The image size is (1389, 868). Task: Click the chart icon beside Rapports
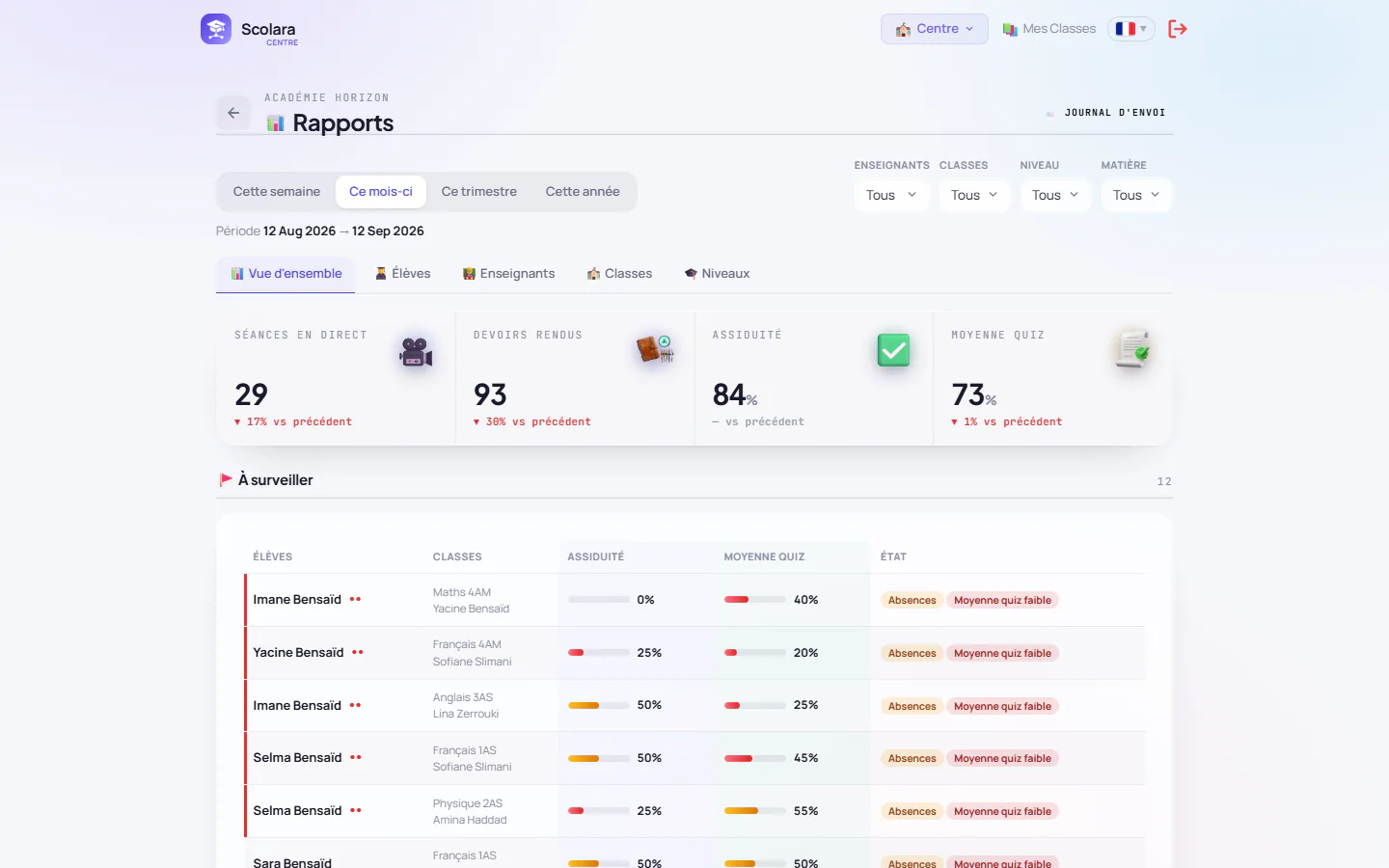[x=275, y=123]
